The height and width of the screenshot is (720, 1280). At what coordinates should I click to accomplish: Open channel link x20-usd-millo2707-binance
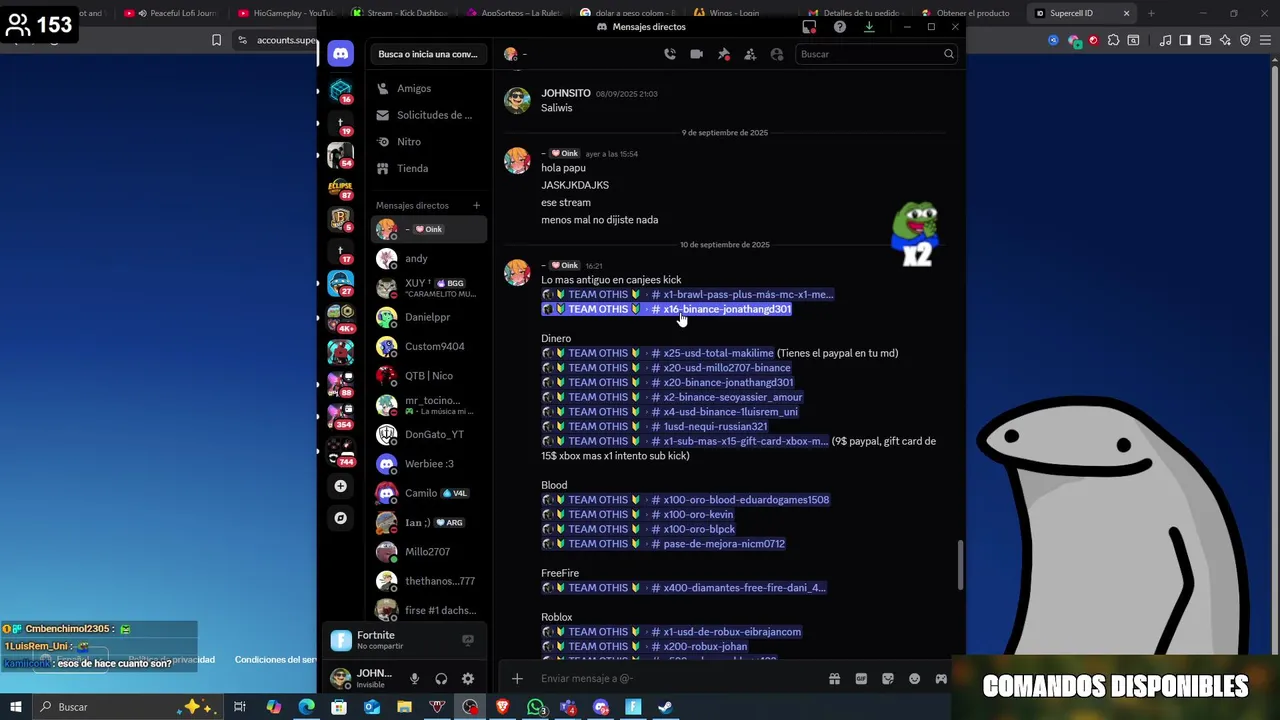[x=667, y=368]
